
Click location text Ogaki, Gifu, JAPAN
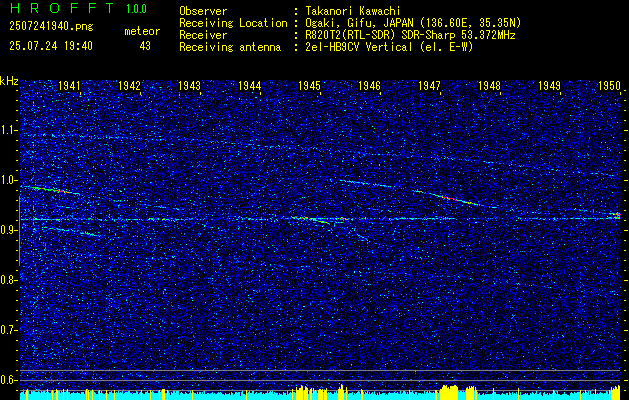358,23
